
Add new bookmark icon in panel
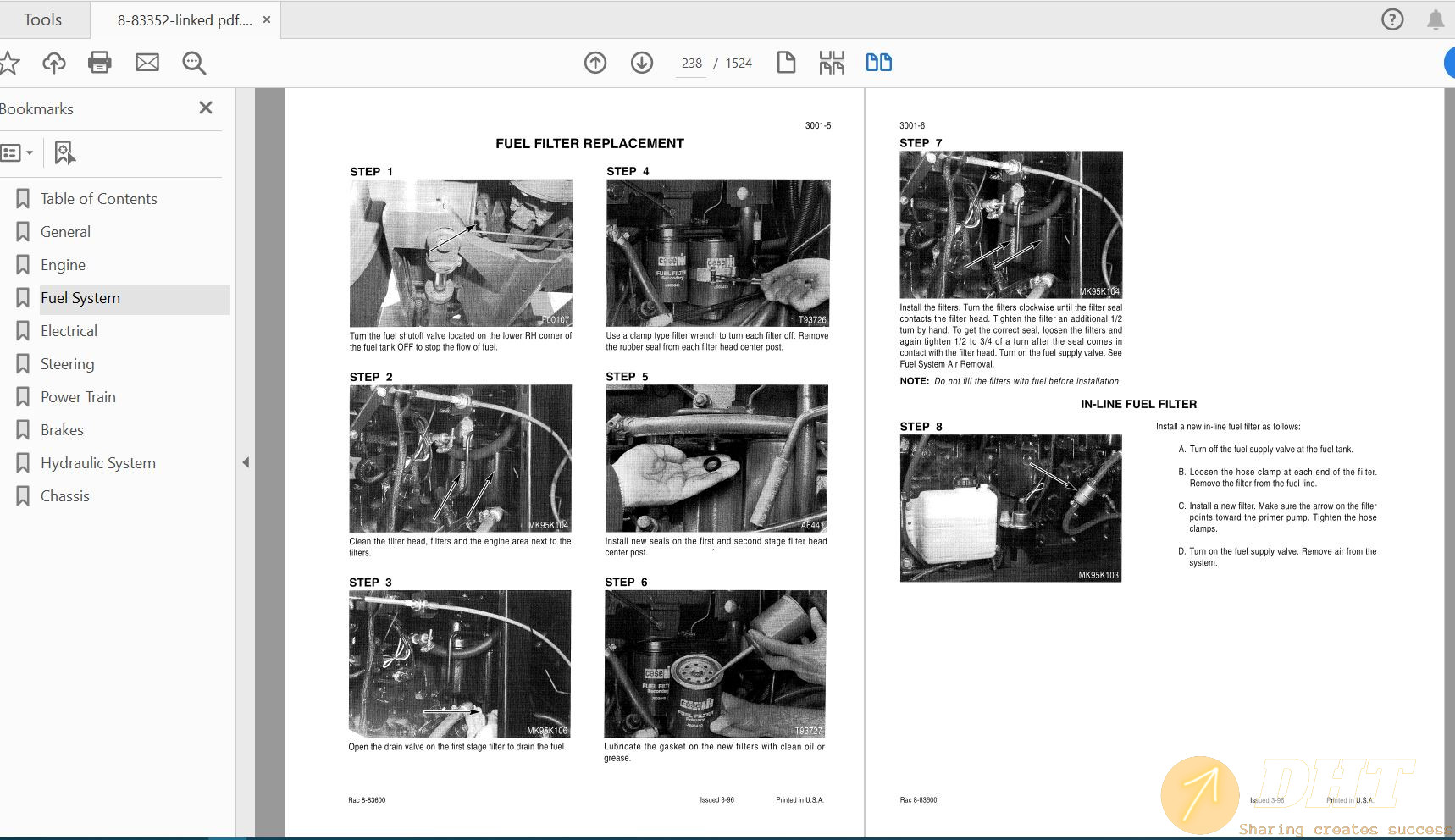tap(64, 152)
